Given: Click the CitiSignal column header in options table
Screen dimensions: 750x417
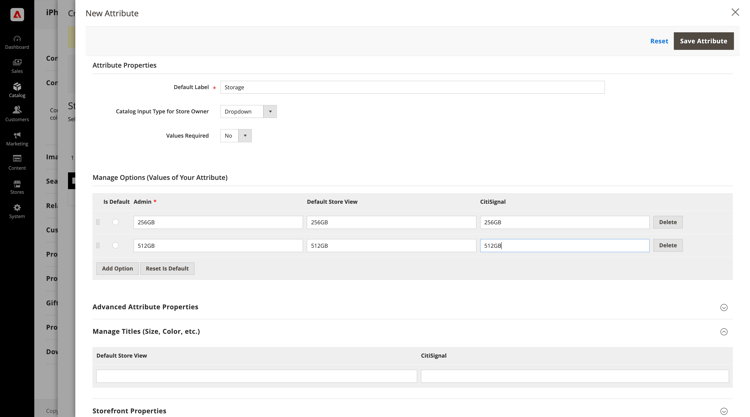Looking at the screenshot, I should pyautogui.click(x=493, y=202).
